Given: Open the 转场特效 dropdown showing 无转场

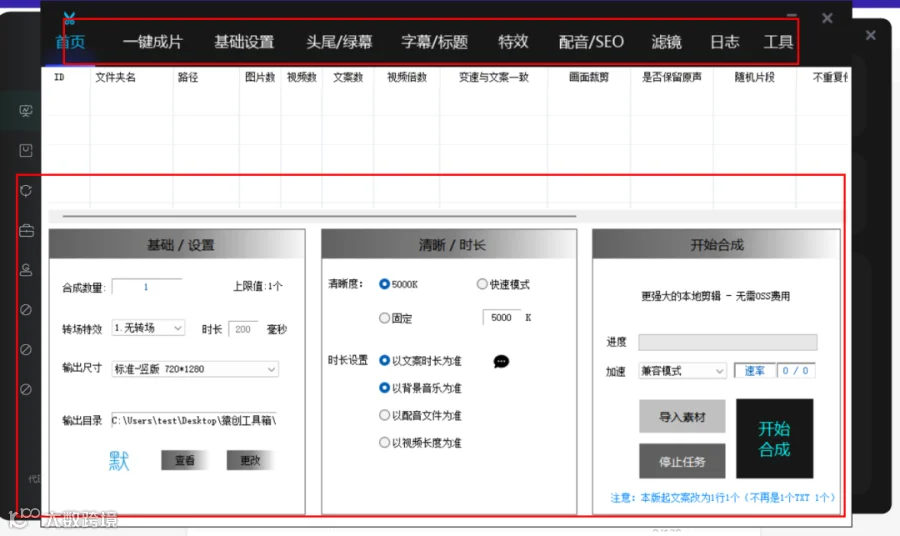Looking at the screenshot, I should [148, 328].
